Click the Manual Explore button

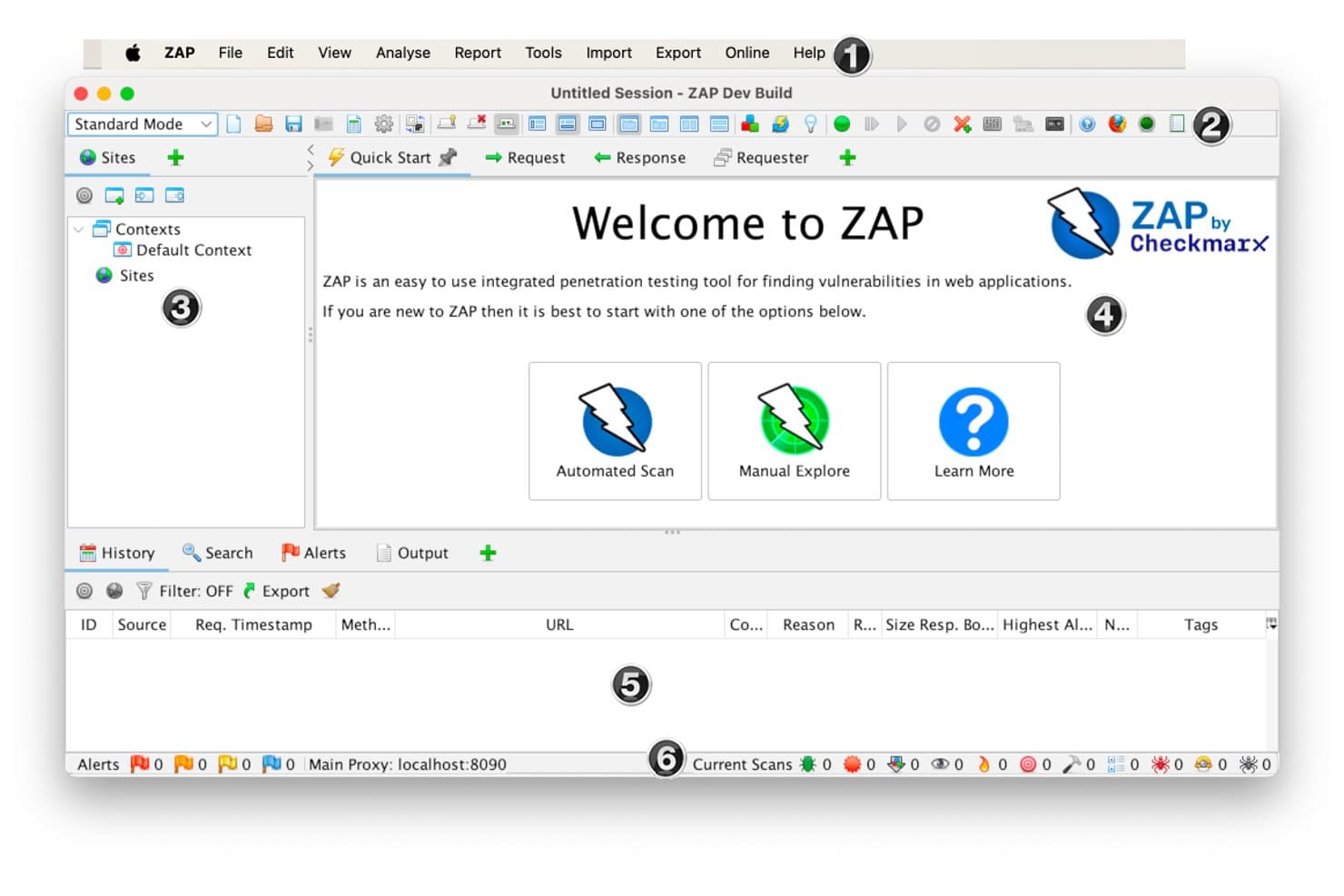[x=795, y=431]
